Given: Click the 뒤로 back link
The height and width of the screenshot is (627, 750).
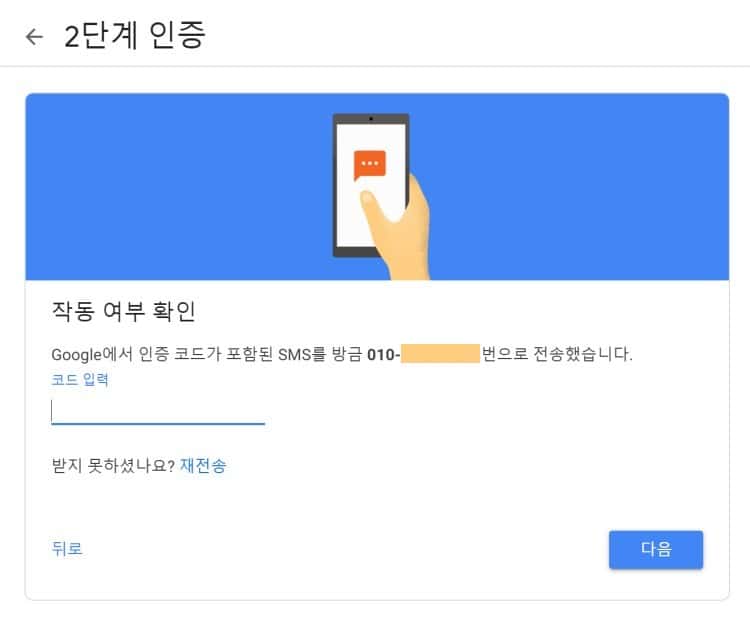Looking at the screenshot, I should click(67, 548).
